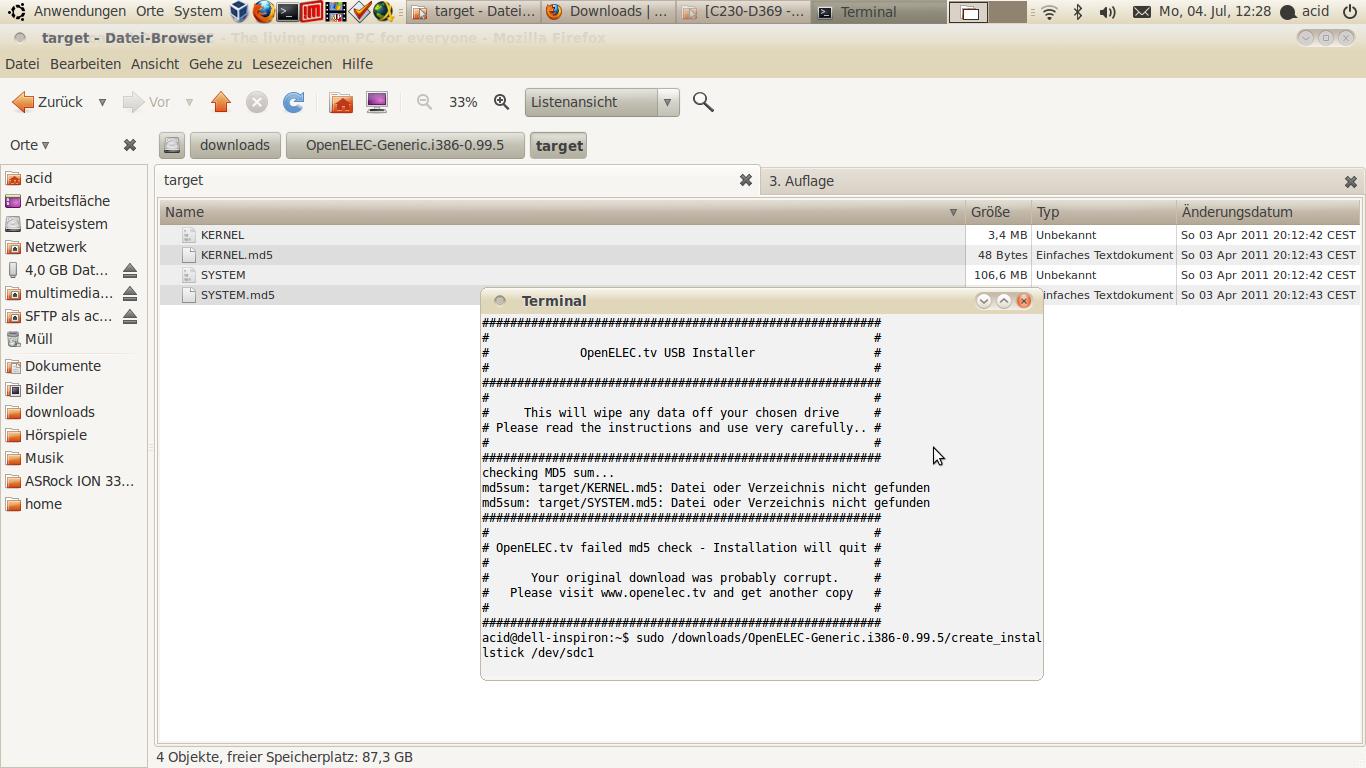Launch VirtualBox from the top panel

coord(239,12)
